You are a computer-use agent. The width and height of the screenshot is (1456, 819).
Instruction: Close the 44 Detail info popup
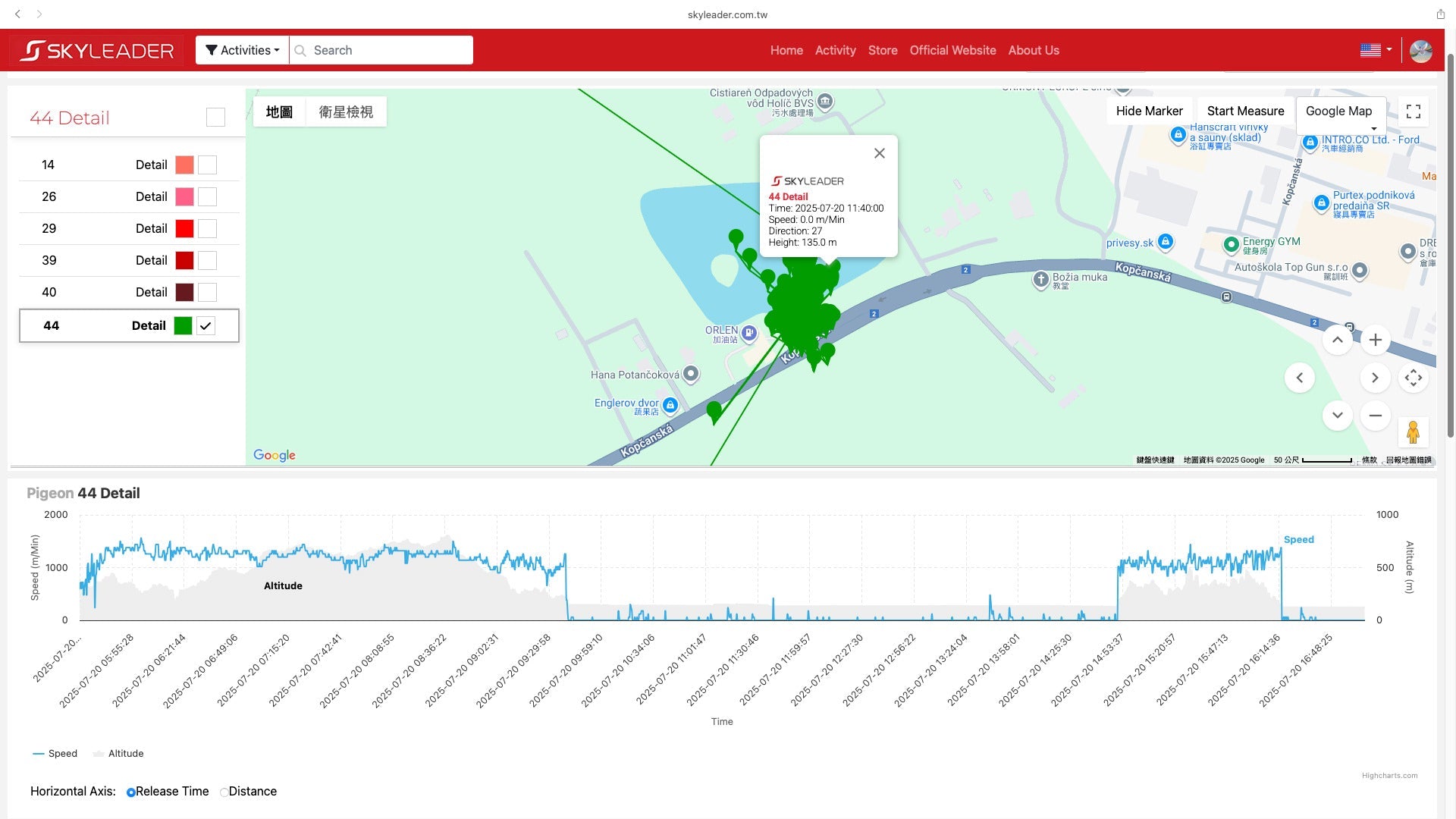point(879,153)
